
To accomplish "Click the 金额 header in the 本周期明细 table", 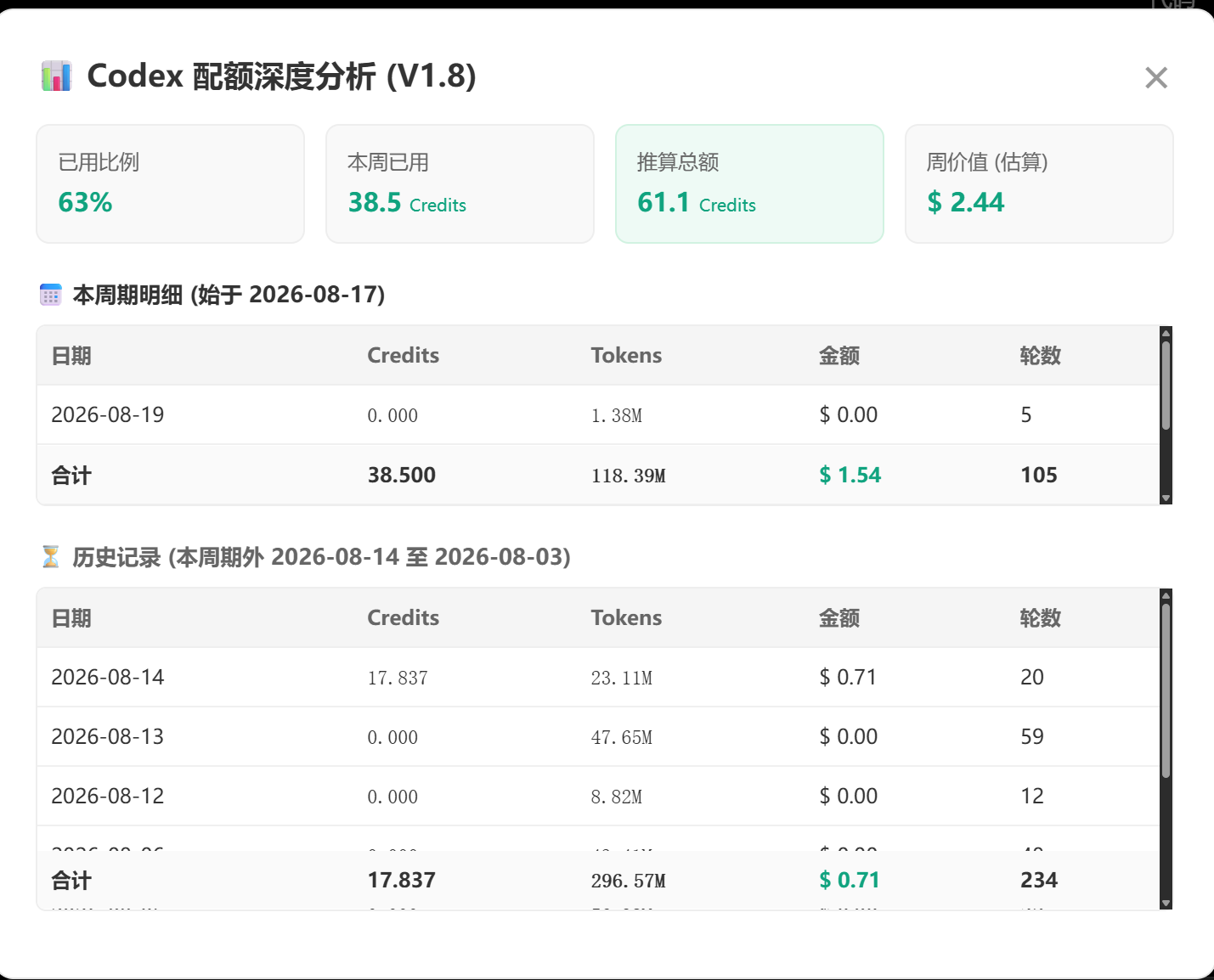I will click(839, 356).
